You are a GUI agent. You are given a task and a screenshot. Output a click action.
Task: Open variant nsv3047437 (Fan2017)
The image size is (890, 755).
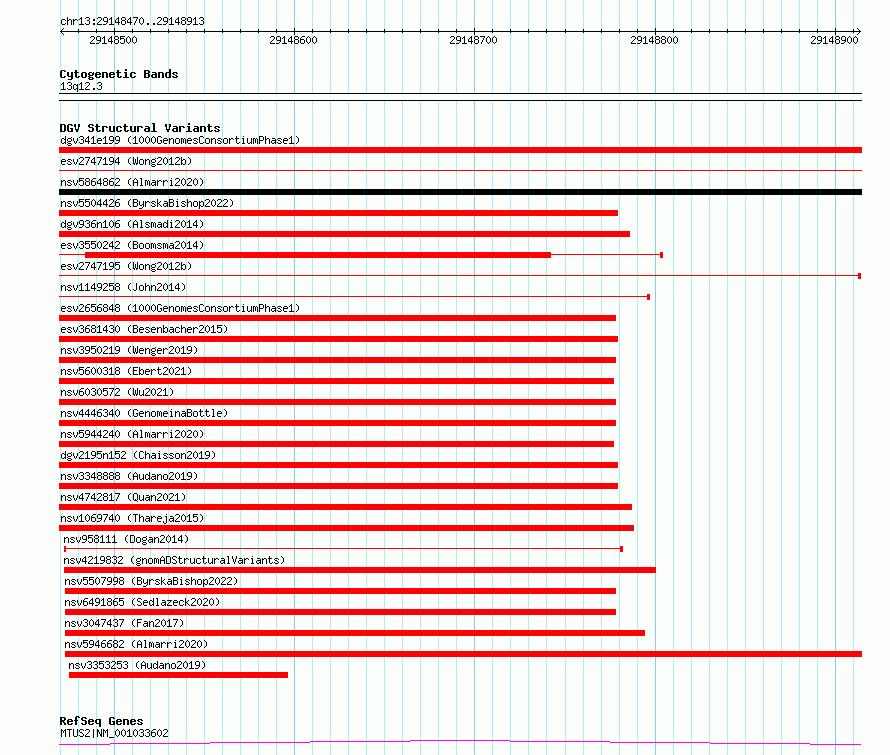(124, 623)
